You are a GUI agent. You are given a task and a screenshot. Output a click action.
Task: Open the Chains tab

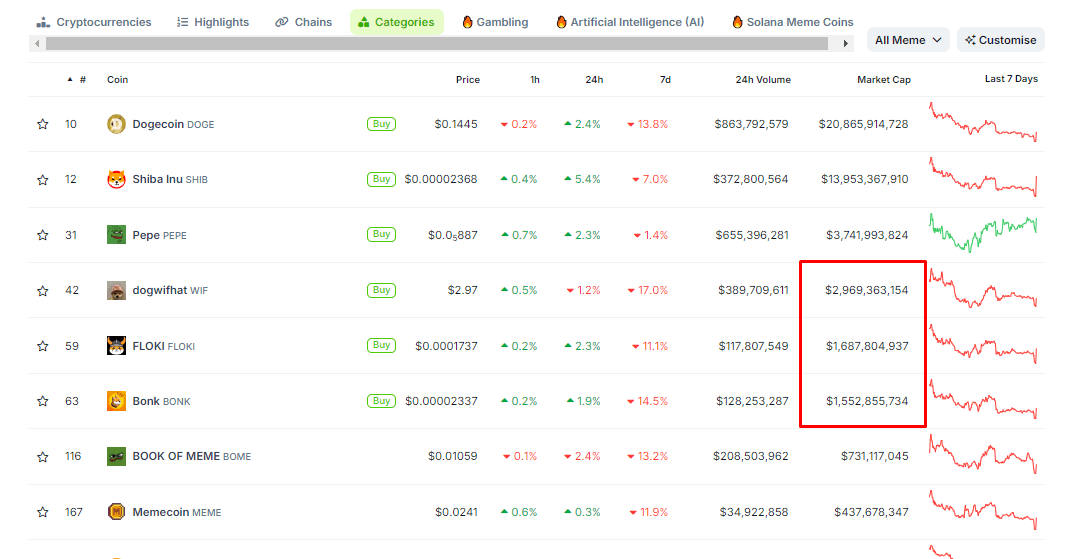(x=303, y=22)
